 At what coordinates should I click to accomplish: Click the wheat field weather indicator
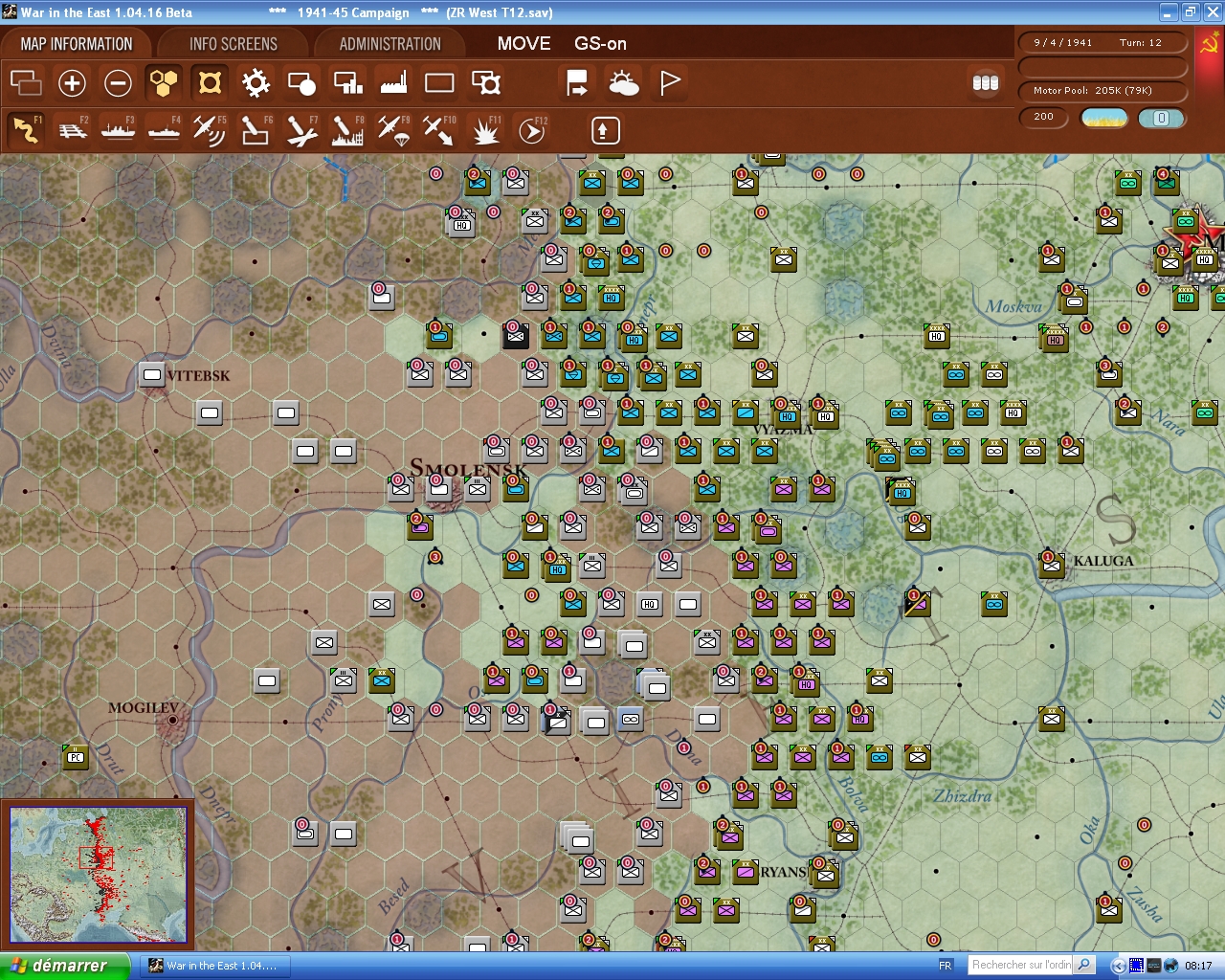tap(1104, 119)
